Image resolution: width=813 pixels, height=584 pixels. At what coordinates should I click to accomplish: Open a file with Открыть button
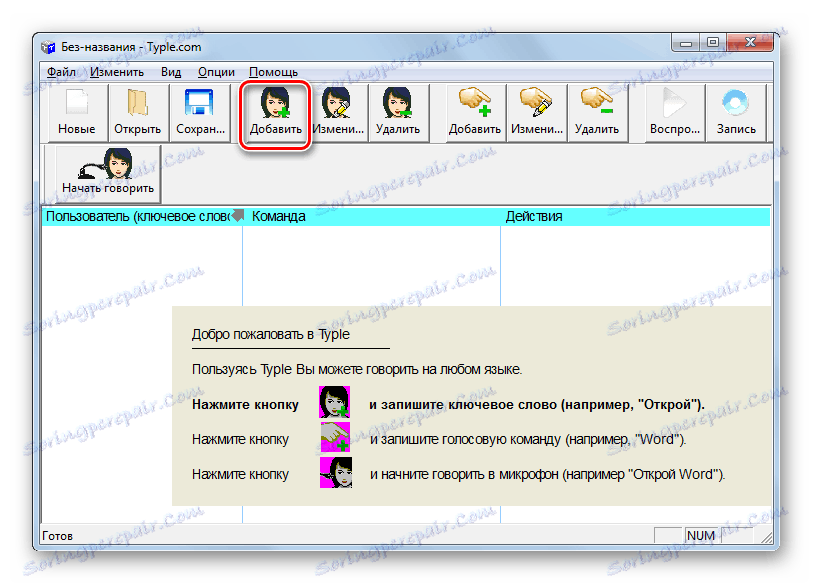coord(138,112)
